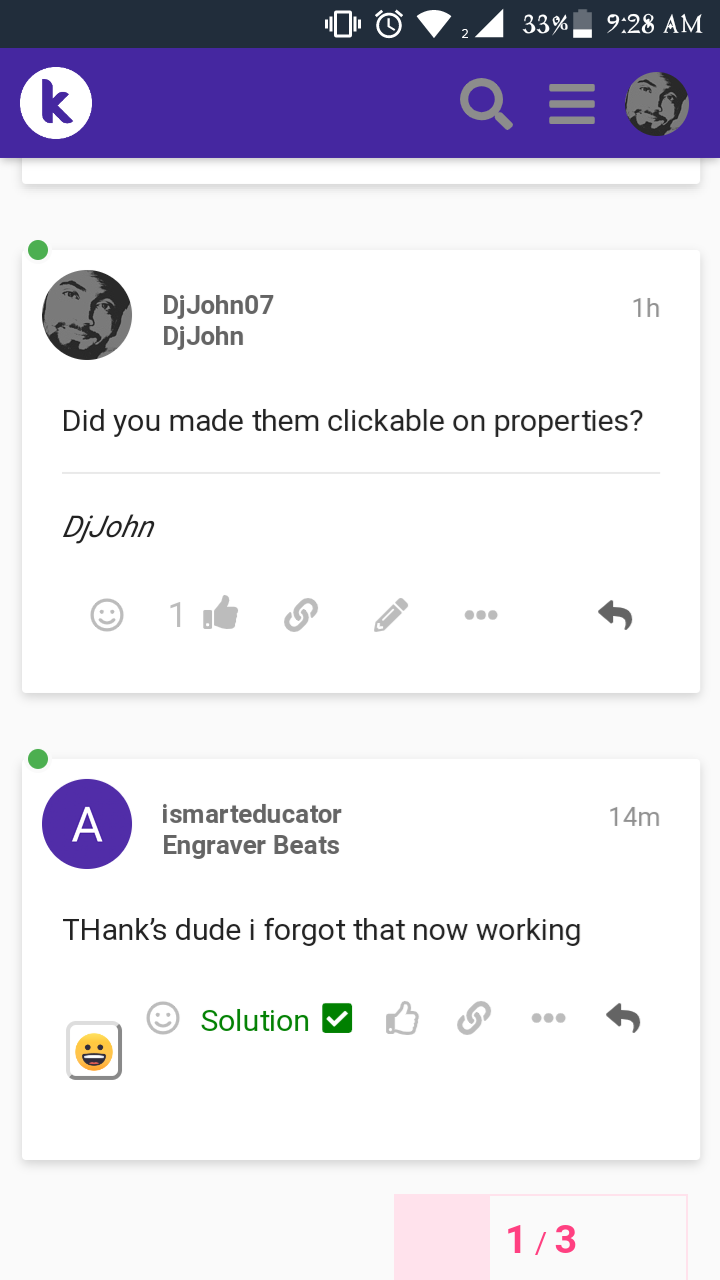
Task: Copy link of ismarteducator's post
Action: click(x=473, y=1019)
